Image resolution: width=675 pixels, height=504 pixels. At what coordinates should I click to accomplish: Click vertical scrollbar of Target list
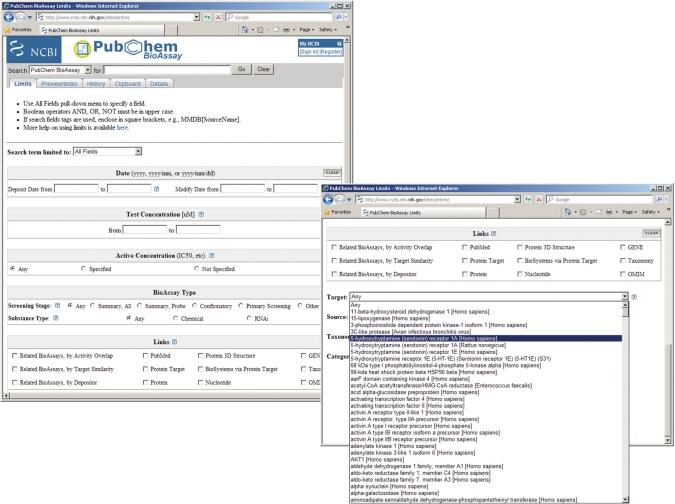626,402
